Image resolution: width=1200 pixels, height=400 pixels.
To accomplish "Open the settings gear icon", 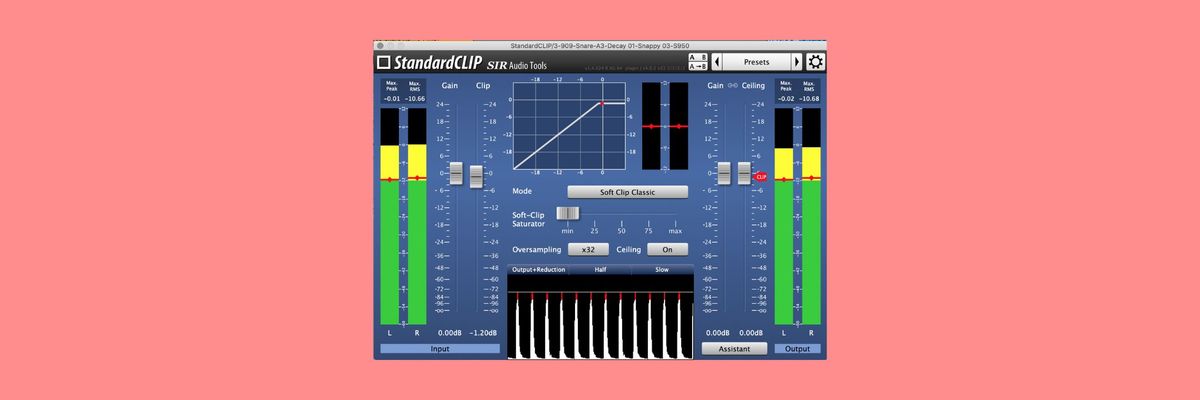I will (x=816, y=62).
